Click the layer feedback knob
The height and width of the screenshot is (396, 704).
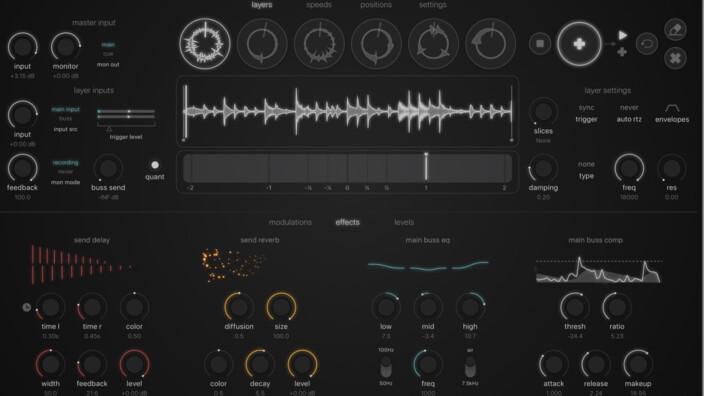(22, 168)
